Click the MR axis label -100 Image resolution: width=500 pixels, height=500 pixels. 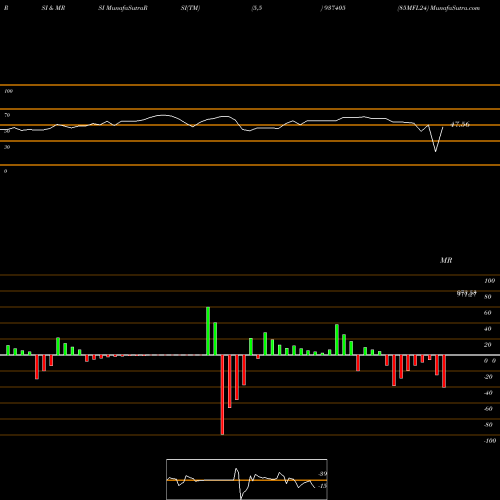tap(490, 441)
